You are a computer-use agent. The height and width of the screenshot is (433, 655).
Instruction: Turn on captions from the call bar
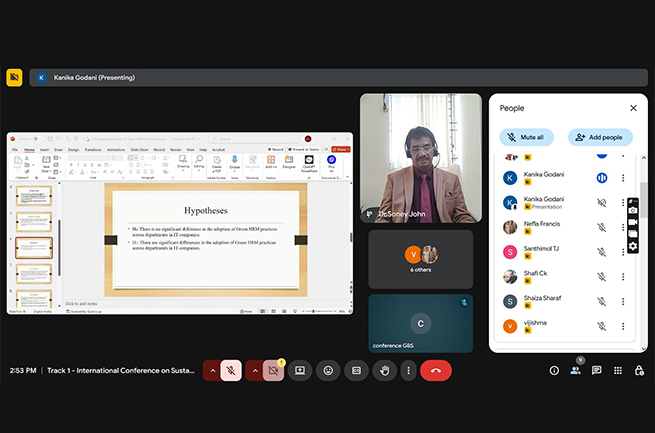(356, 370)
